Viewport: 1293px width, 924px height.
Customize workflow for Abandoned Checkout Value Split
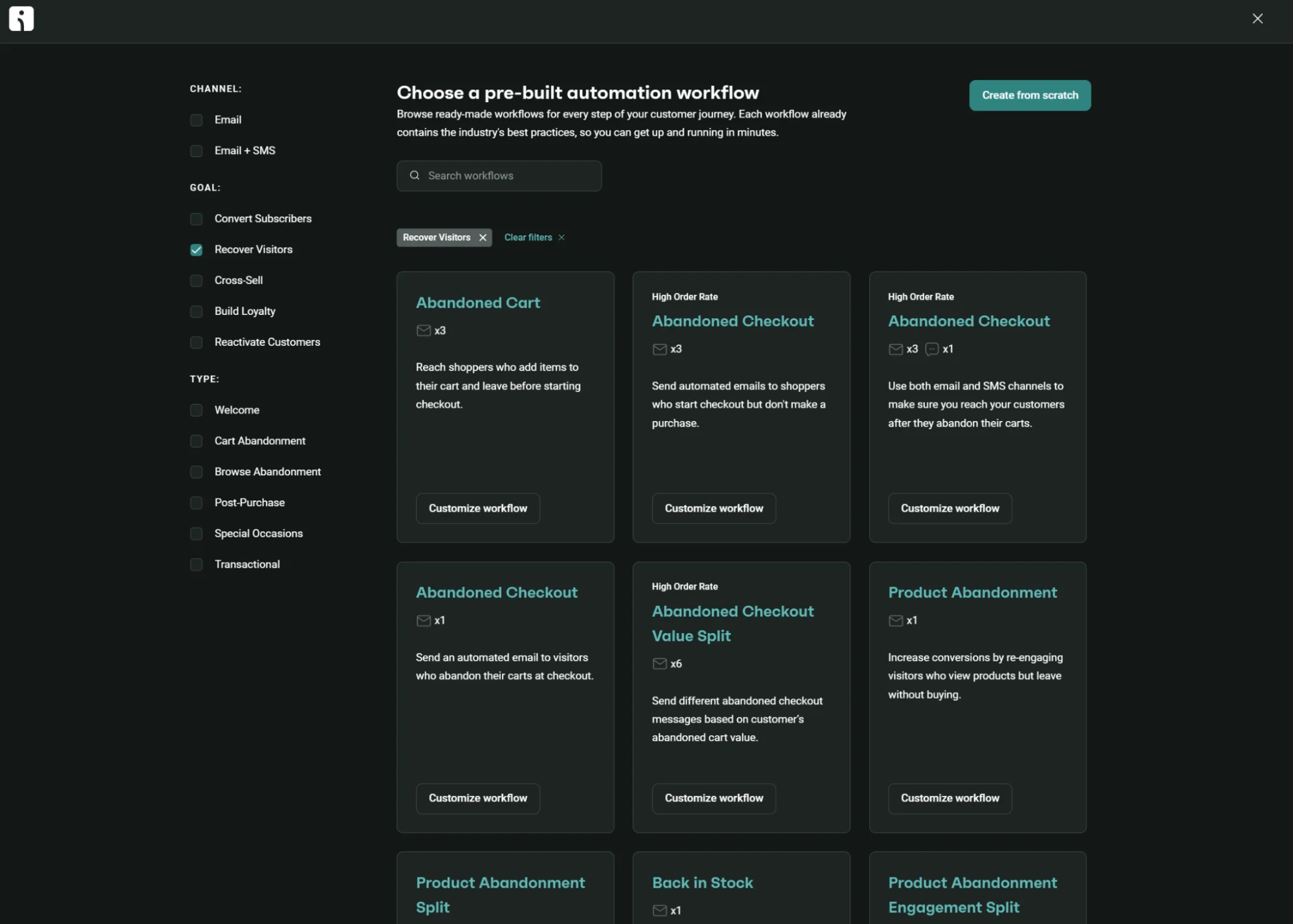pos(714,798)
